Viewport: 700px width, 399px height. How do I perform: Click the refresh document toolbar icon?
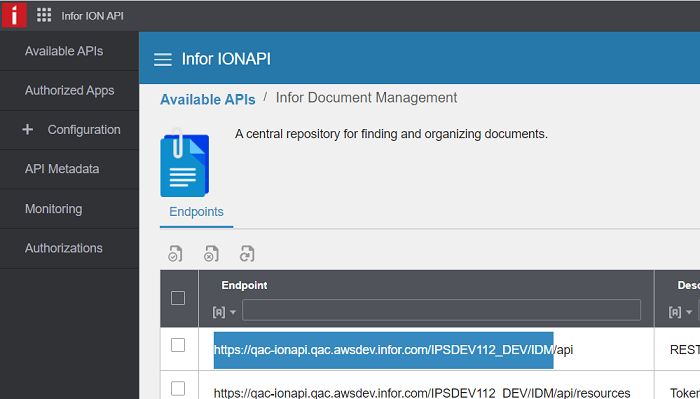(x=247, y=254)
